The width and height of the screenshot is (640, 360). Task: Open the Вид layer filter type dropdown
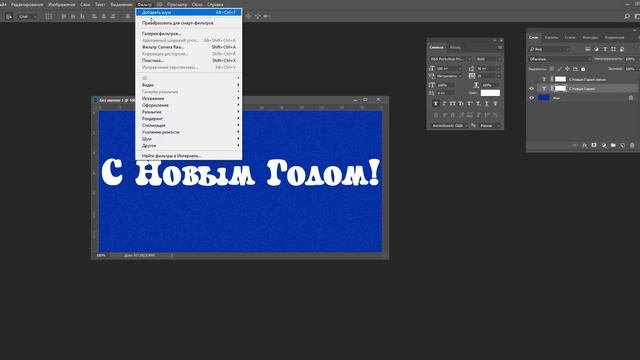[549, 49]
